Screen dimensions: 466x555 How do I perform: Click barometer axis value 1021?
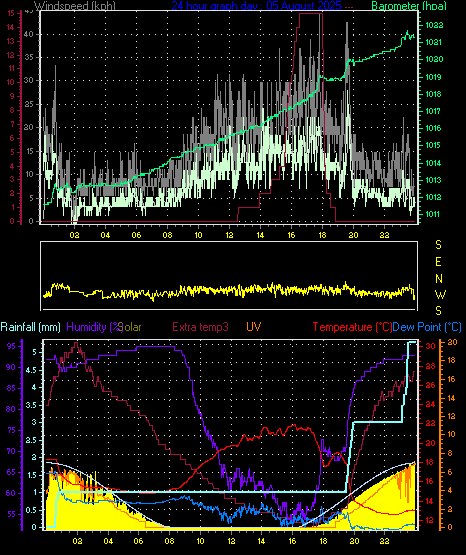433,42
